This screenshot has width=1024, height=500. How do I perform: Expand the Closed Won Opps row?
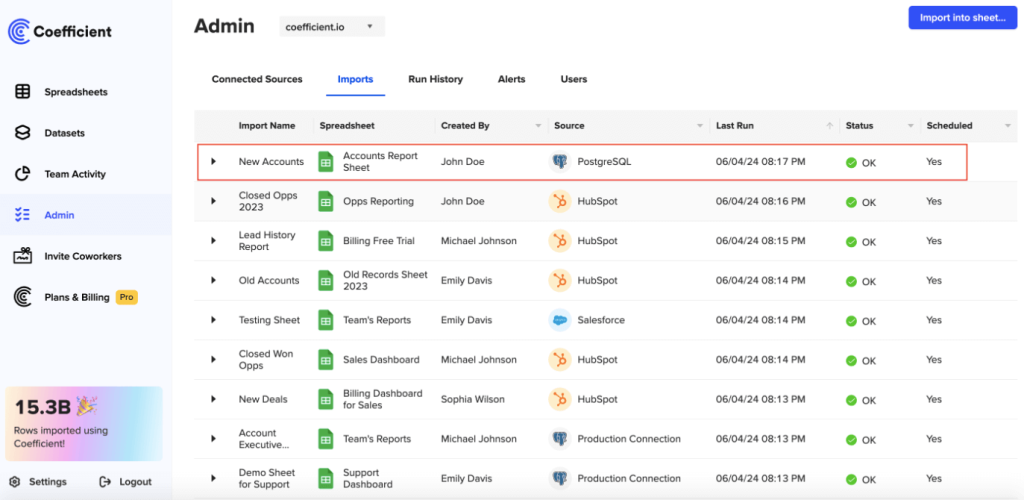coord(214,360)
